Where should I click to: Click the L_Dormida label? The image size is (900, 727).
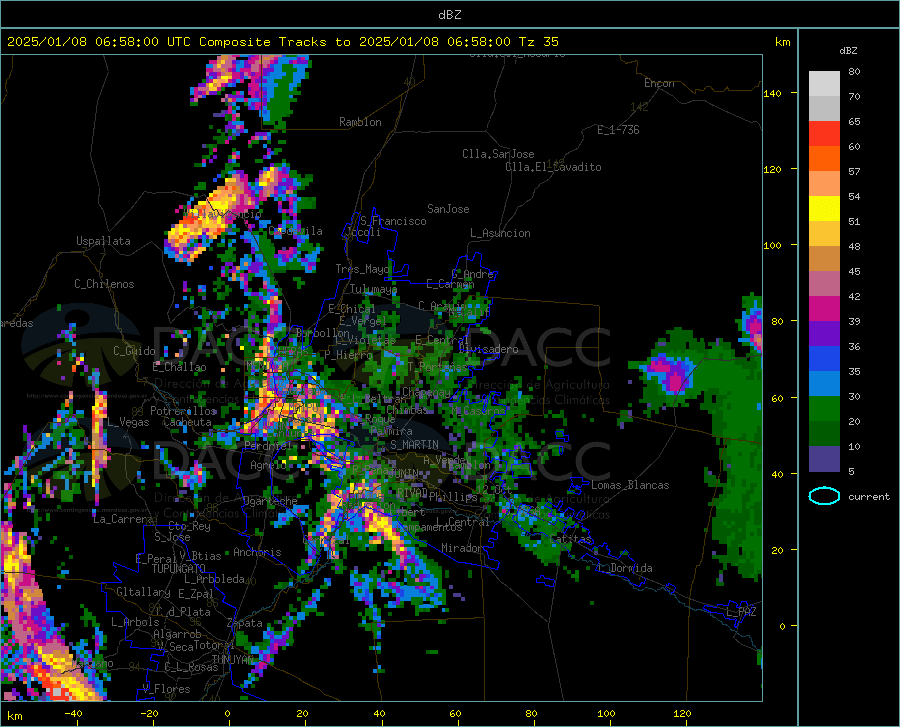click(625, 568)
